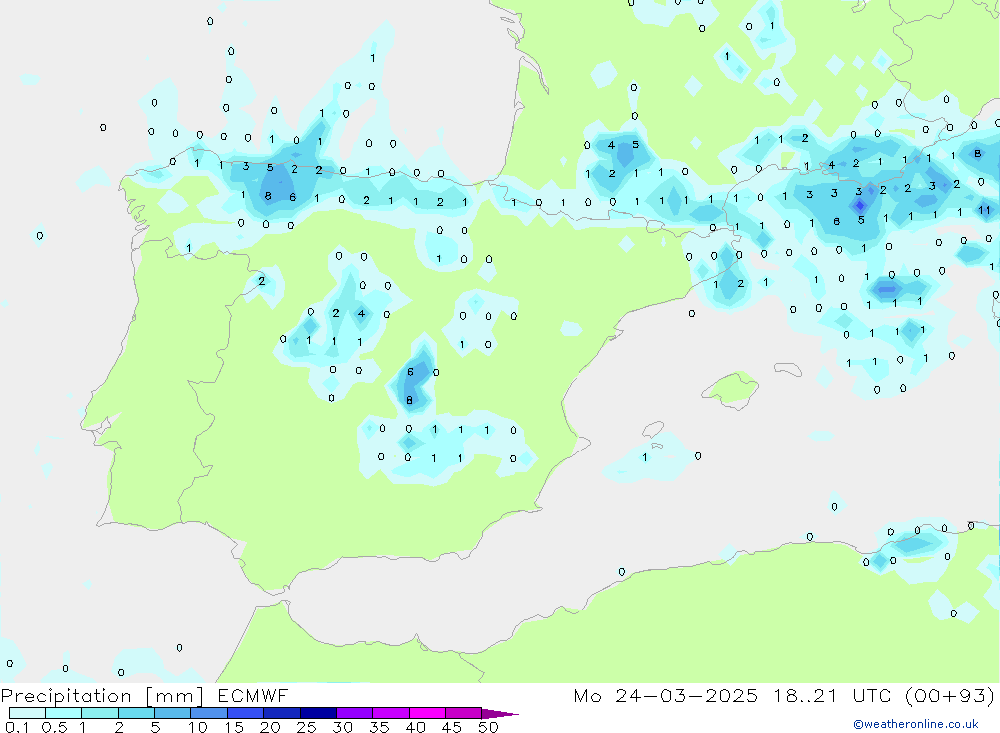
Task: Pick the 15–20 mm blue legend swatch
Action: (x=246, y=713)
